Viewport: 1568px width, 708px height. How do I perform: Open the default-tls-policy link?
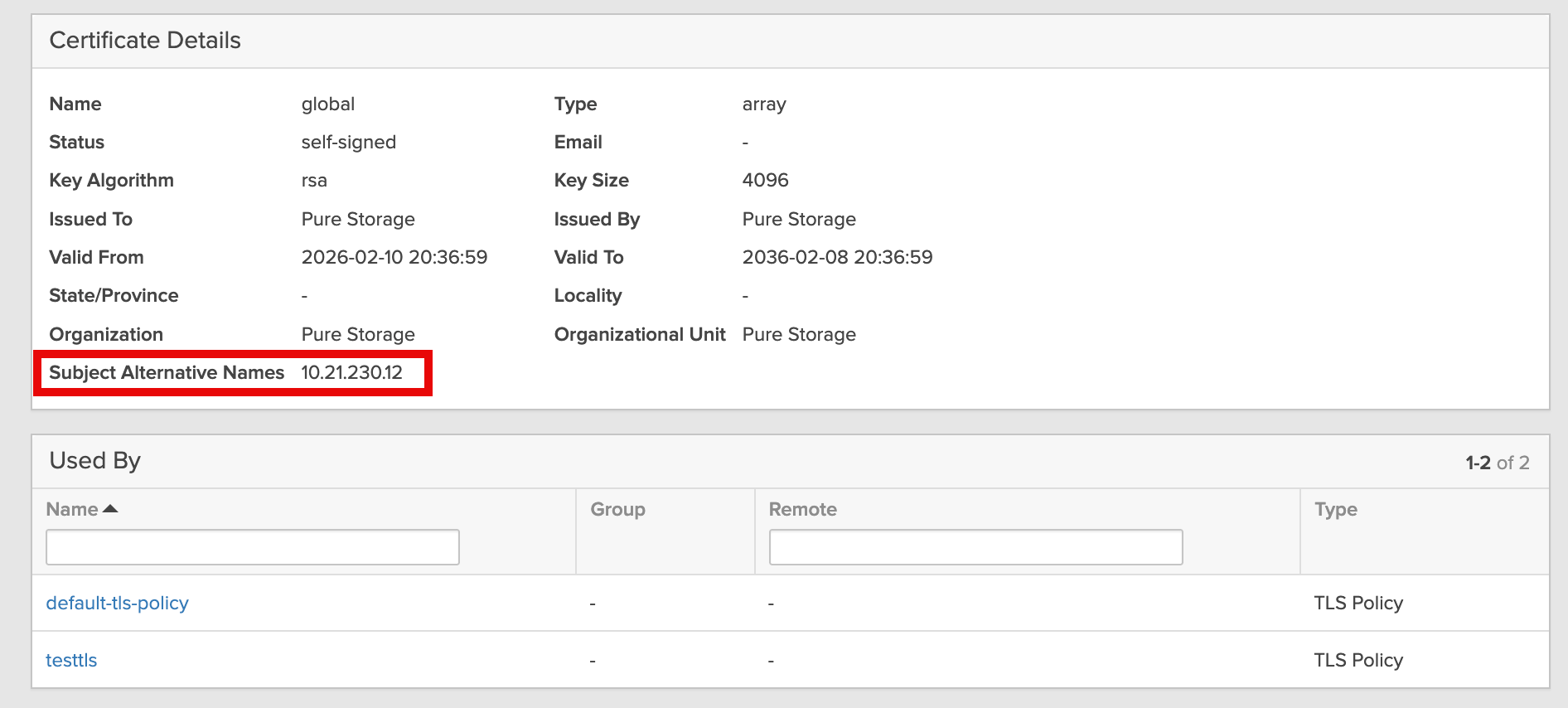pos(117,603)
